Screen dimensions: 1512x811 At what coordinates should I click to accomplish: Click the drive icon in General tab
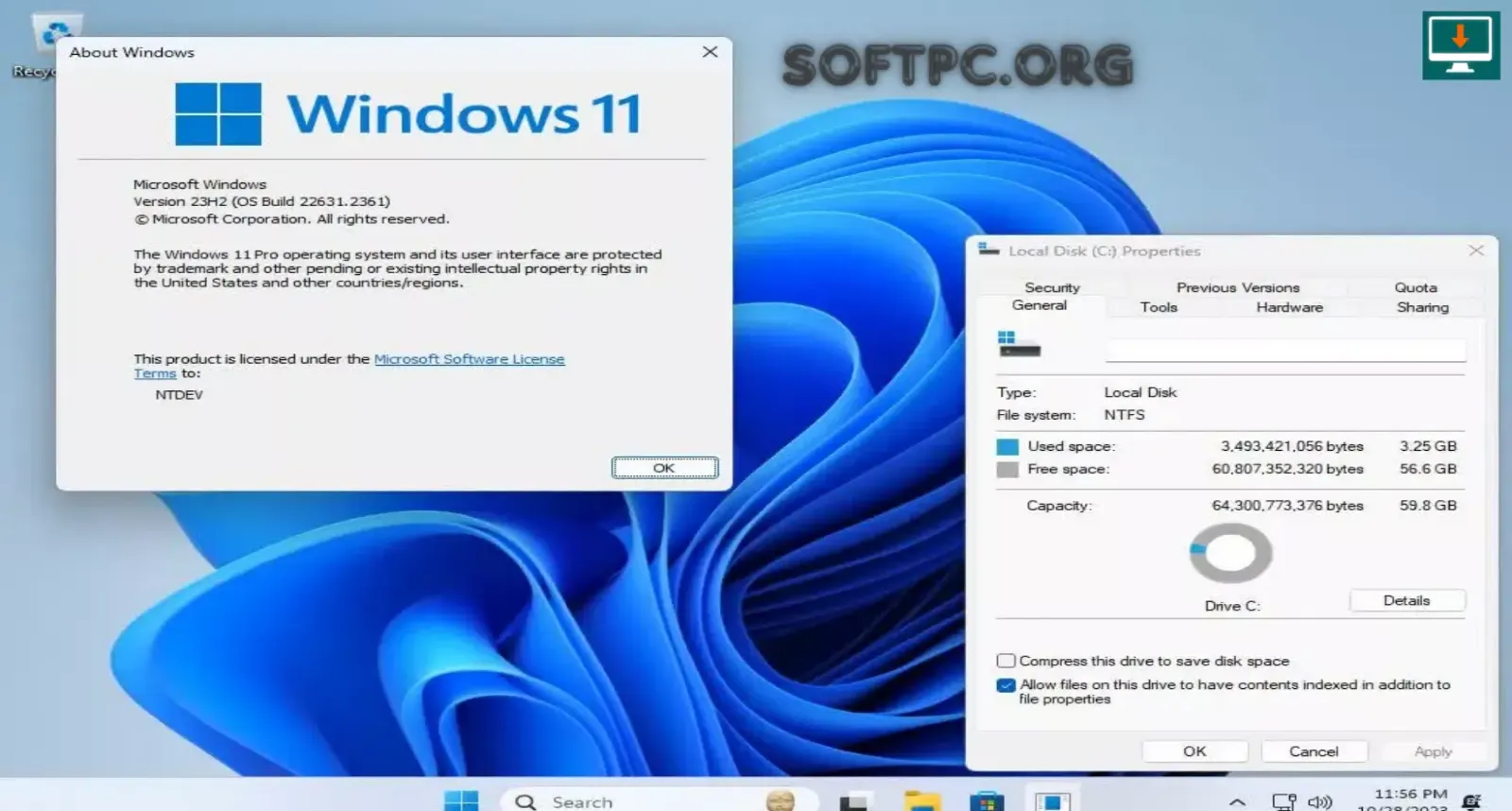point(1019,345)
